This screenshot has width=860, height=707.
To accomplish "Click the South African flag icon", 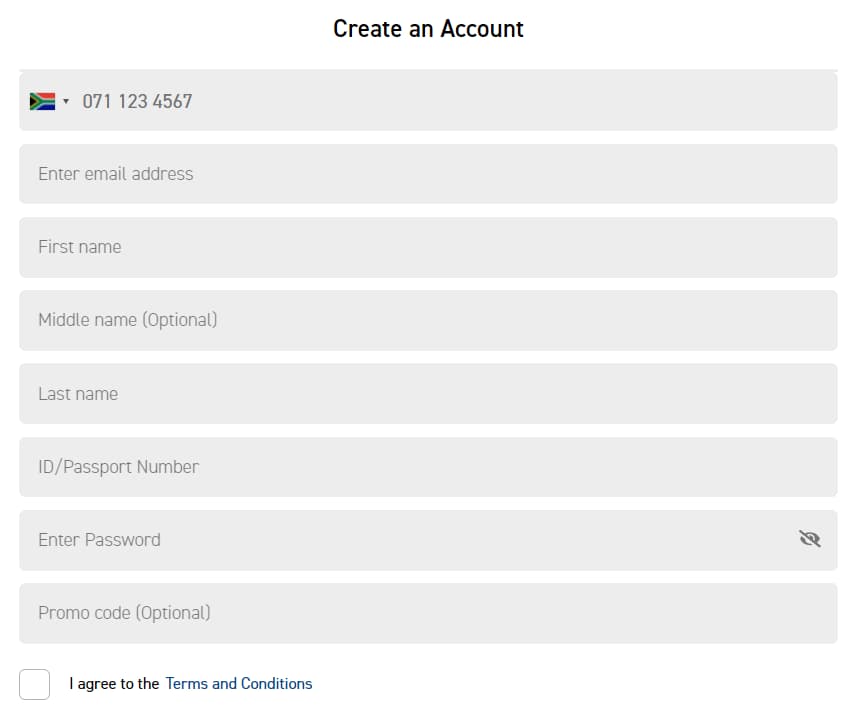I will (x=42, y=101).
